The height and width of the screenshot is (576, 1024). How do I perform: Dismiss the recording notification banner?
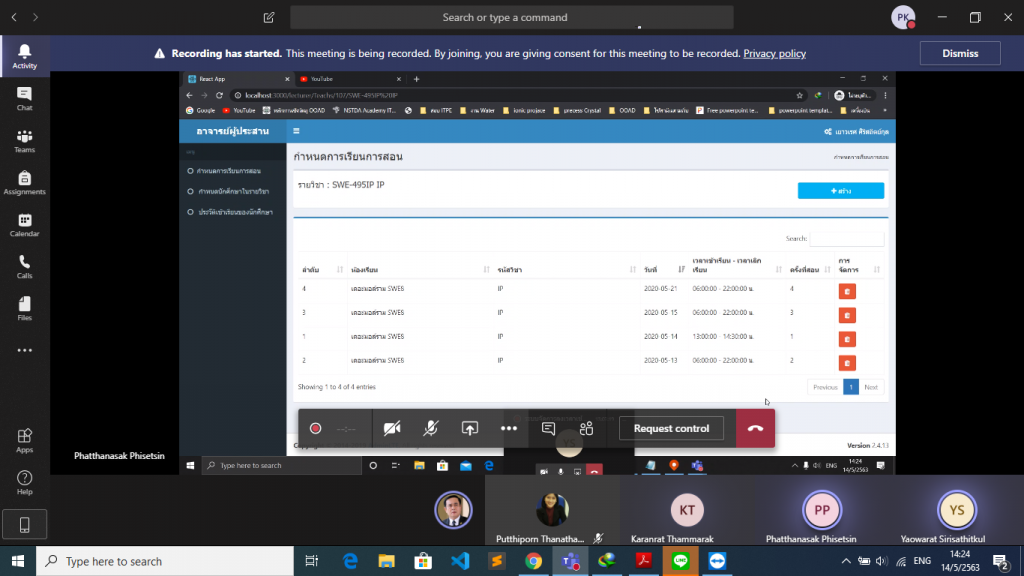coord(960,53)
